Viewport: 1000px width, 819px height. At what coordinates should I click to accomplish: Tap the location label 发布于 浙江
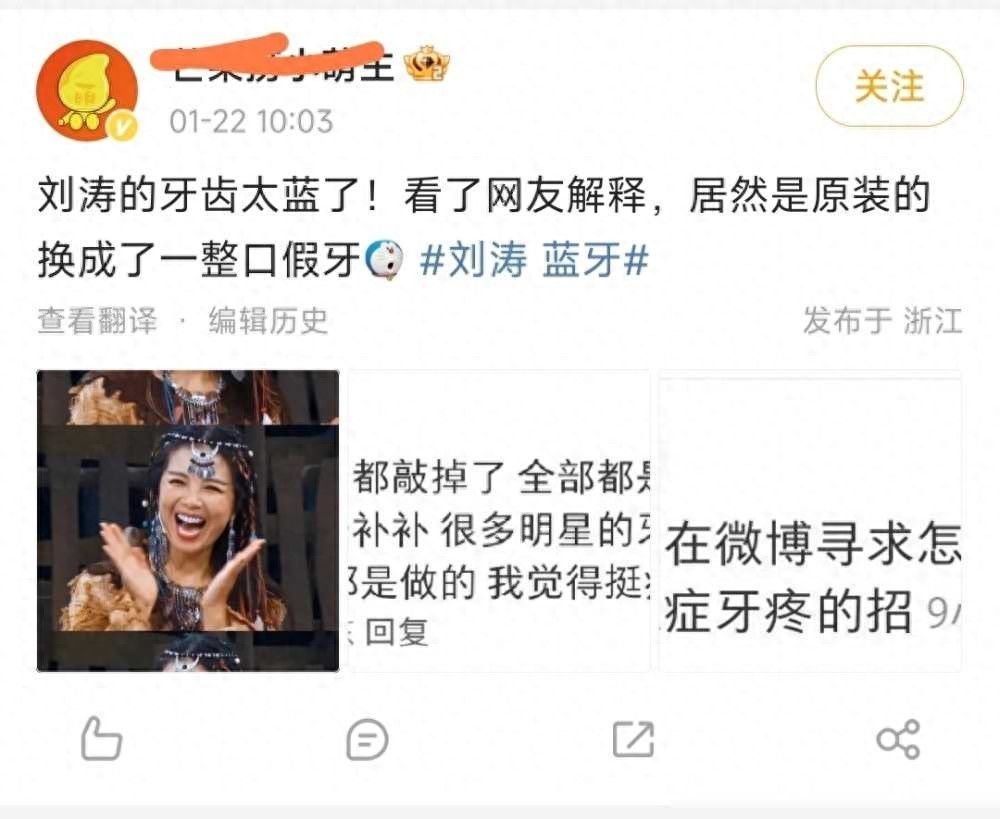(882, 320)
